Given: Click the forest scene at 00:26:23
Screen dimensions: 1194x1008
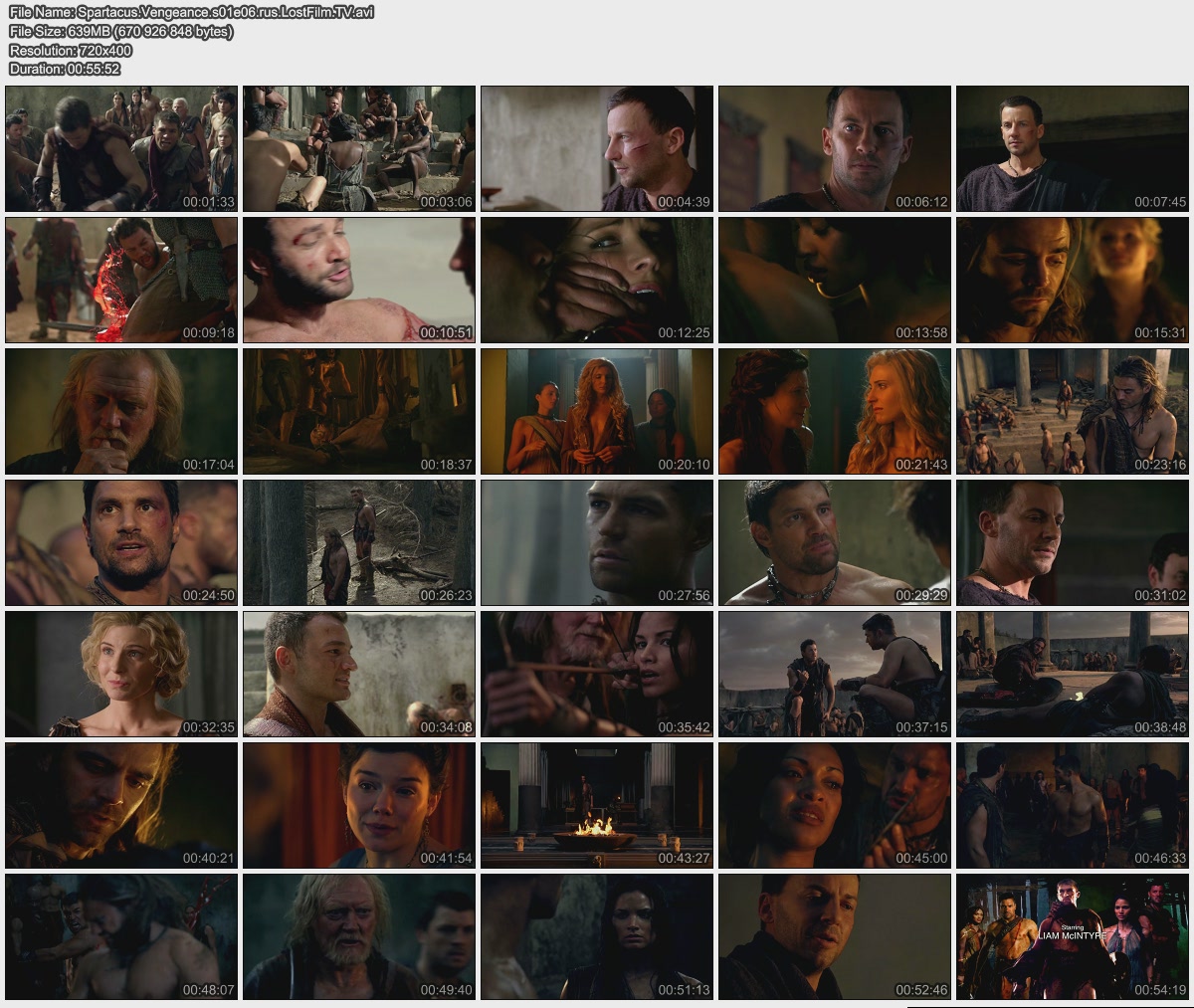Looking at the screenshot, I should [359, 542].
